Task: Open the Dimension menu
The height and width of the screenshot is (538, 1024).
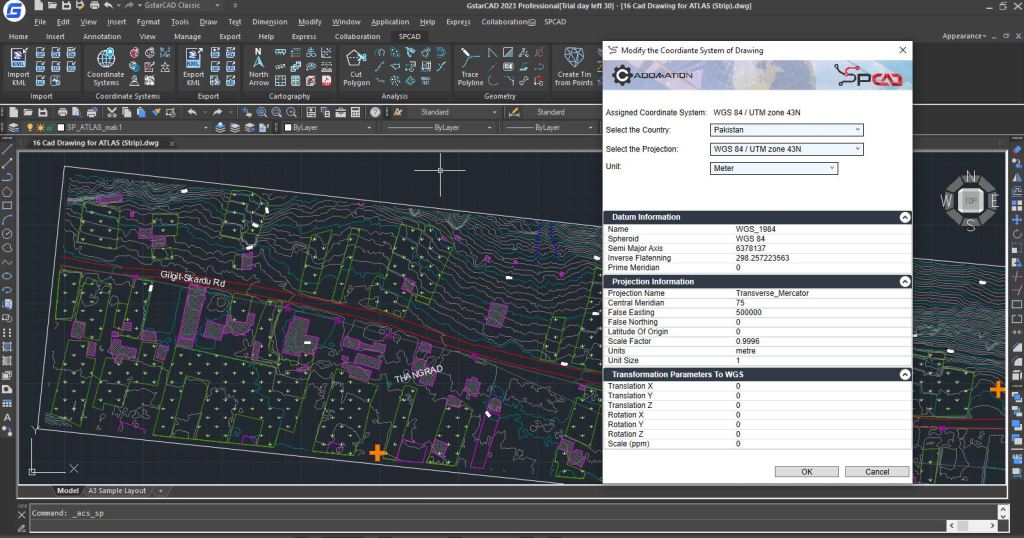Action: (269, 21)
